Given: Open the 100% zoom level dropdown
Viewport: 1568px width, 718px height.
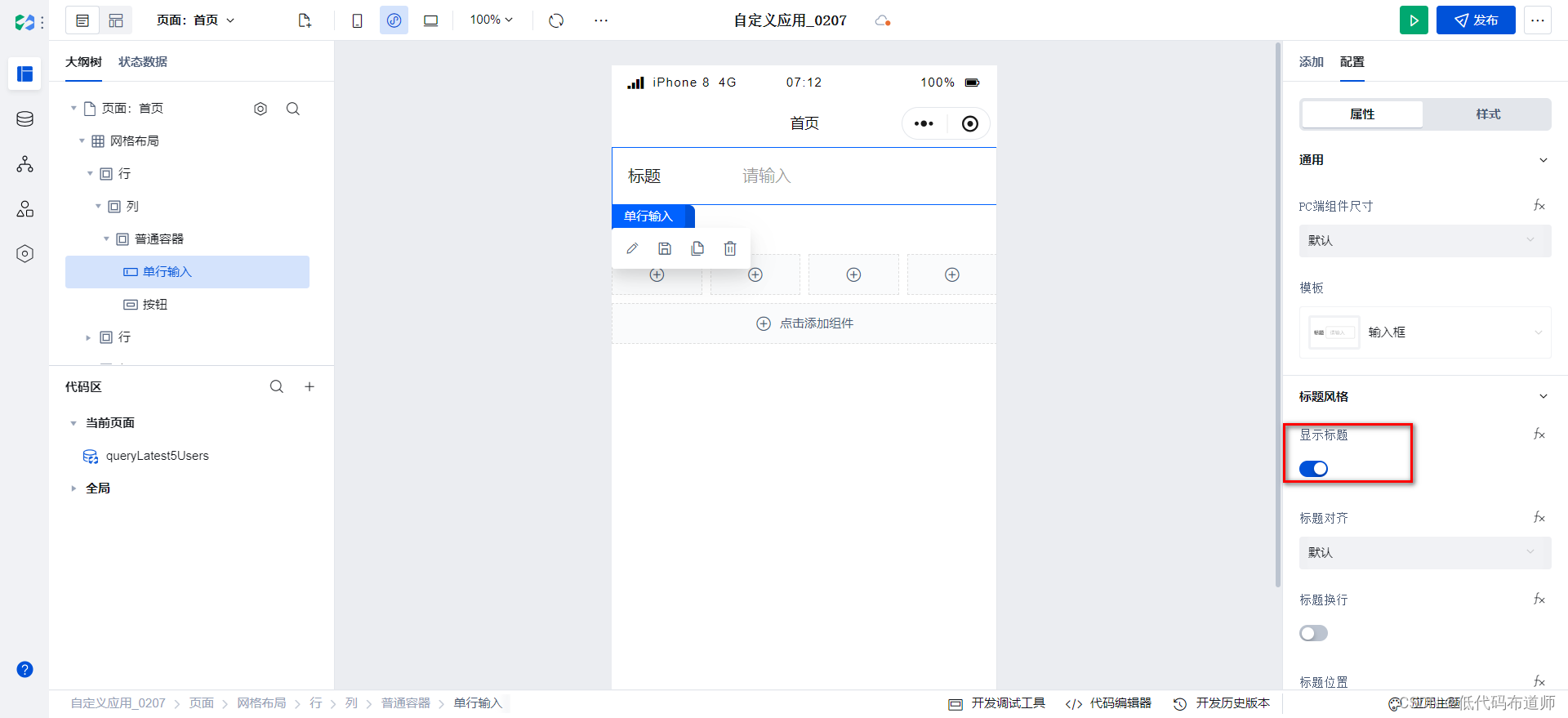Looking at the screenshot, I should point(491,20).
